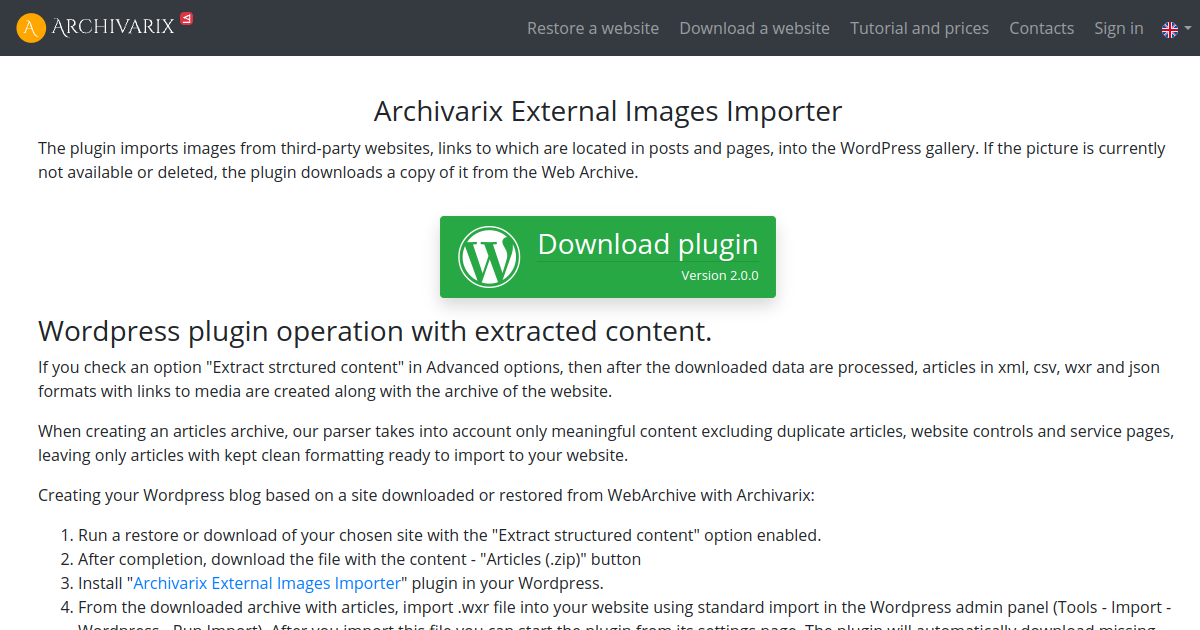Click the page title Archivarix External Images Importer
Screen dimensions: 1200x630
tap(608, 111)
